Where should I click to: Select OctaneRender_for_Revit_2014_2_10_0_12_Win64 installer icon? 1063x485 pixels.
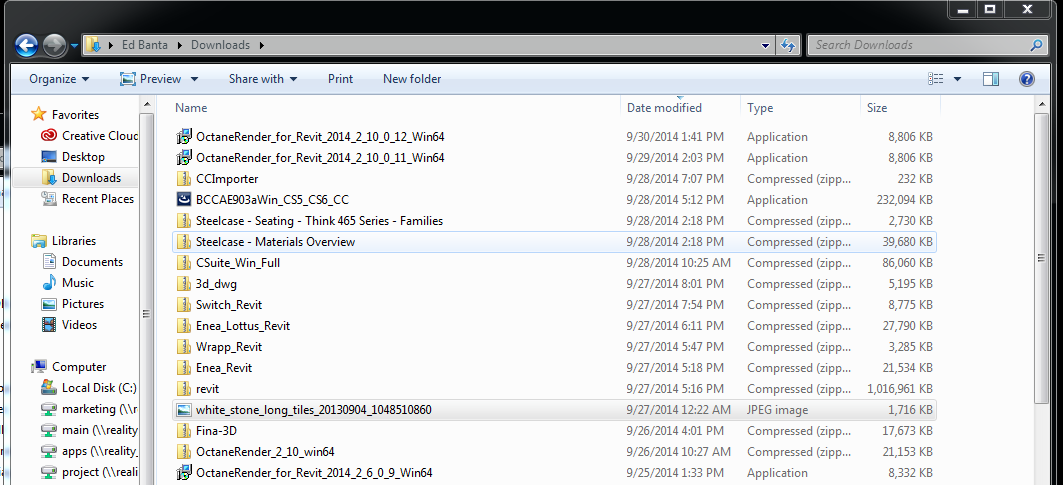pos(184,136)
